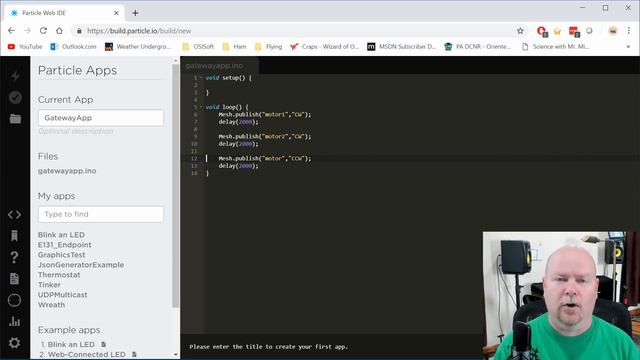
Task: Open the Help question mark icon
Action: [14, 257]
